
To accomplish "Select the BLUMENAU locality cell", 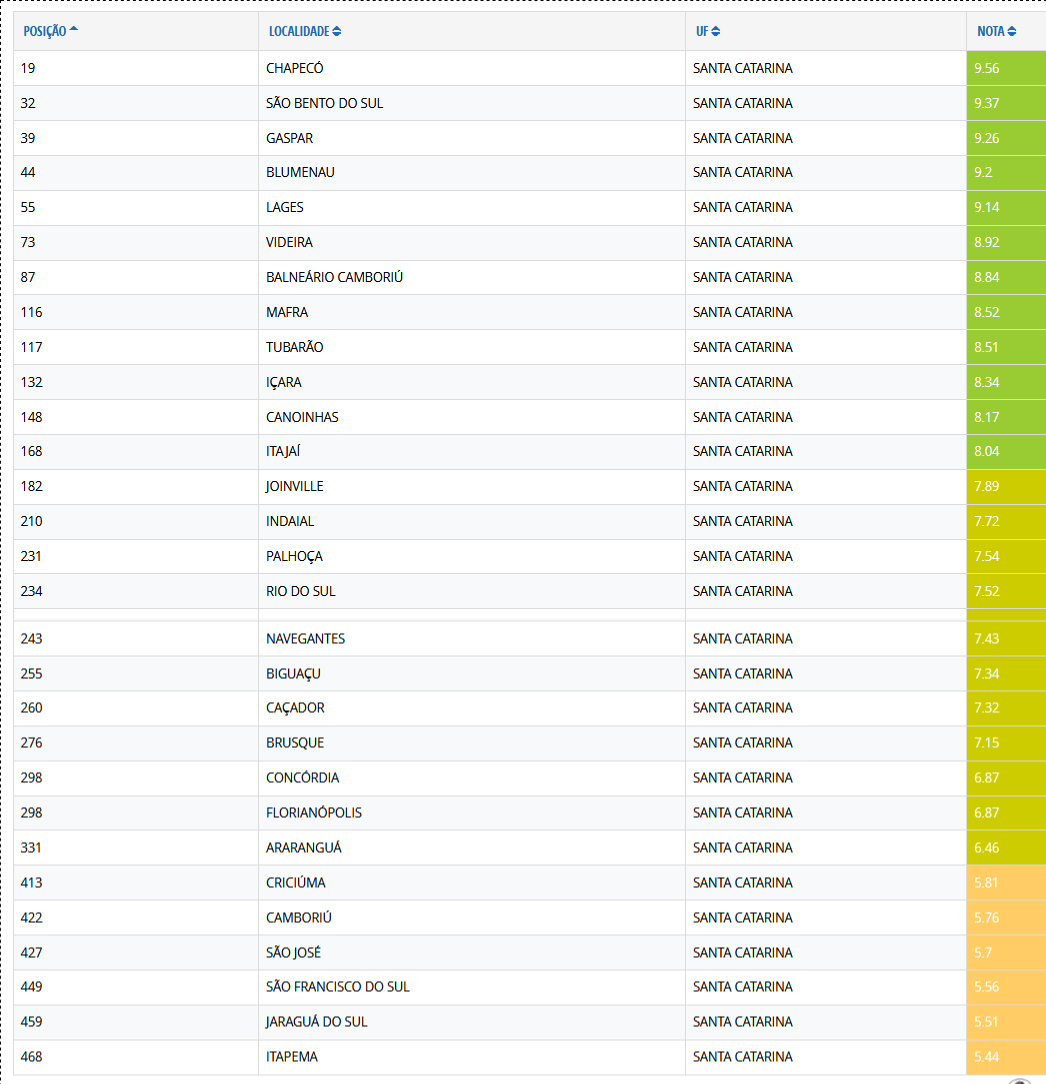I will 300,173.
